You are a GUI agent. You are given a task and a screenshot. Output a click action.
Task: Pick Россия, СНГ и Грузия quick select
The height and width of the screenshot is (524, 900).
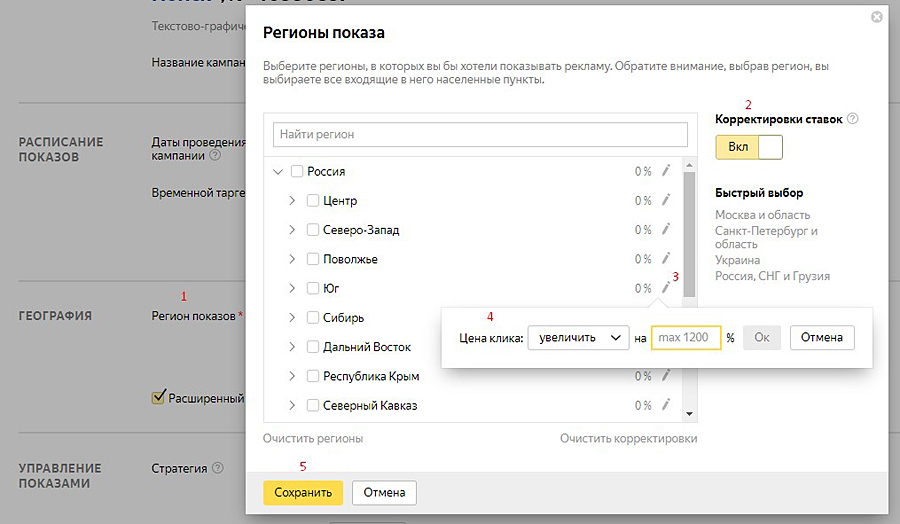tap(772, 276)
